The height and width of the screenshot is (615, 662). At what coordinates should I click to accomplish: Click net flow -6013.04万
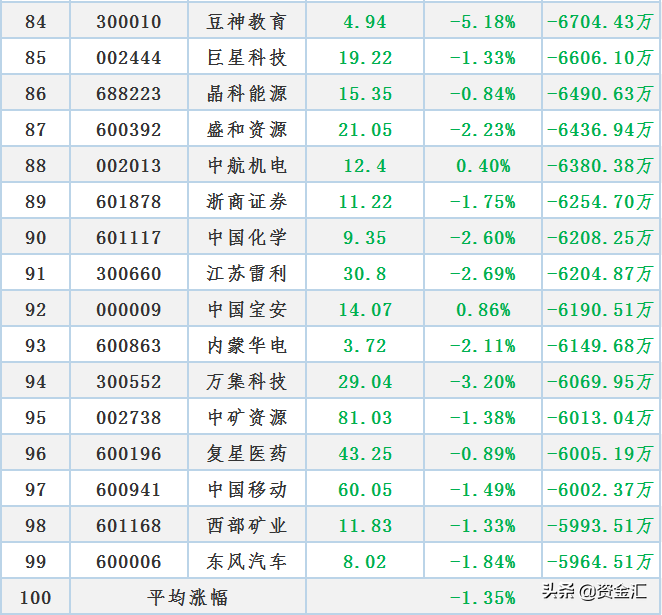pos(600,418)
